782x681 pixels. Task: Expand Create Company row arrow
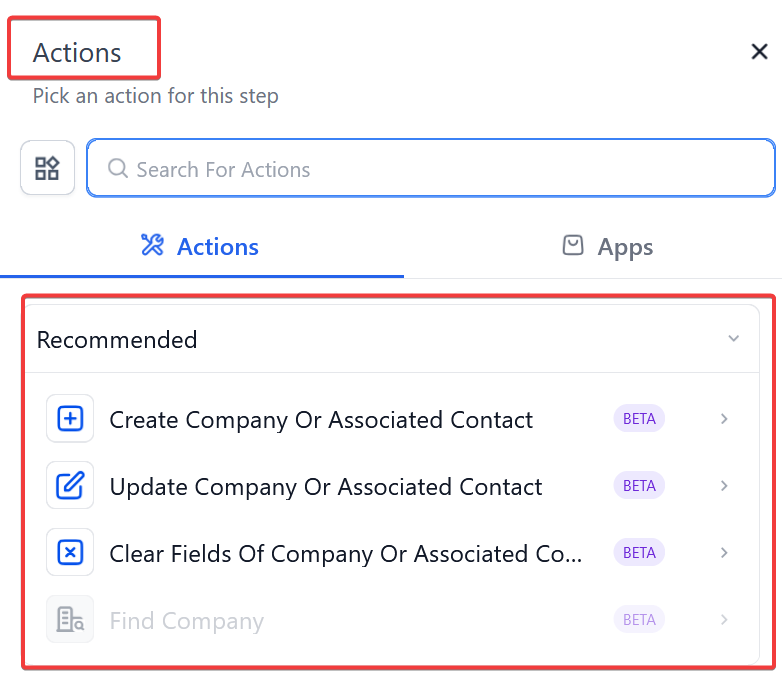tap(725, 419)
